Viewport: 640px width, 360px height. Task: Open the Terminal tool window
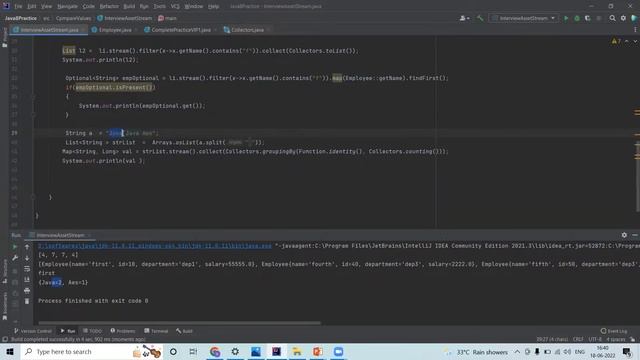[x=156, y=331]
